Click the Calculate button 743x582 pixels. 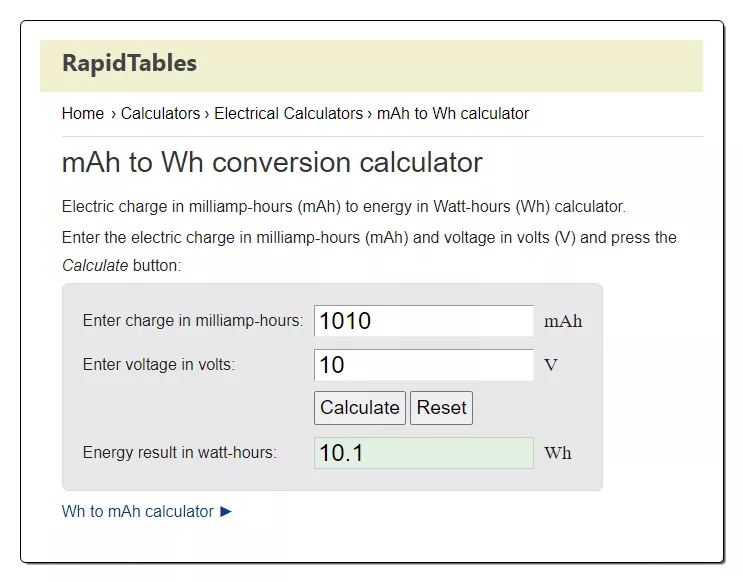point(360,408)
